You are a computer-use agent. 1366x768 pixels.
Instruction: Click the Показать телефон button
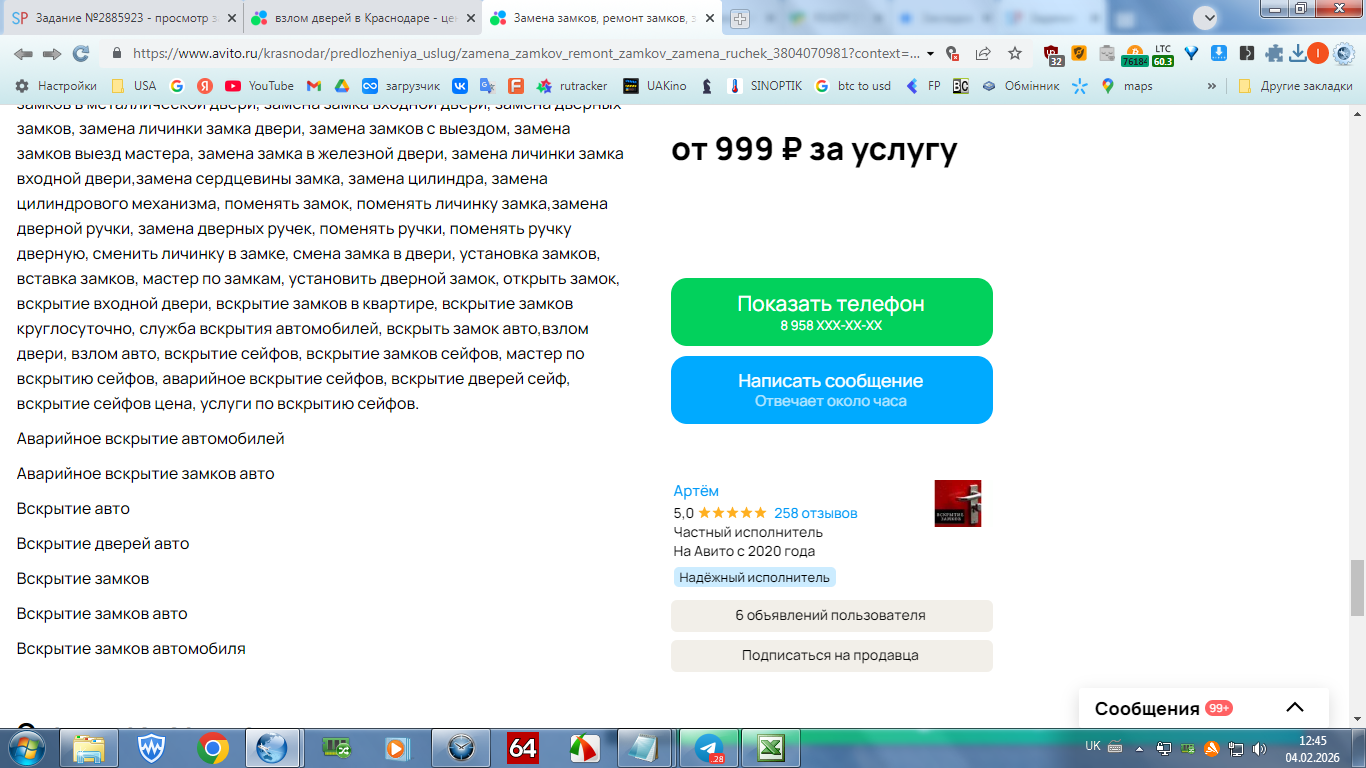click(832, 312)
